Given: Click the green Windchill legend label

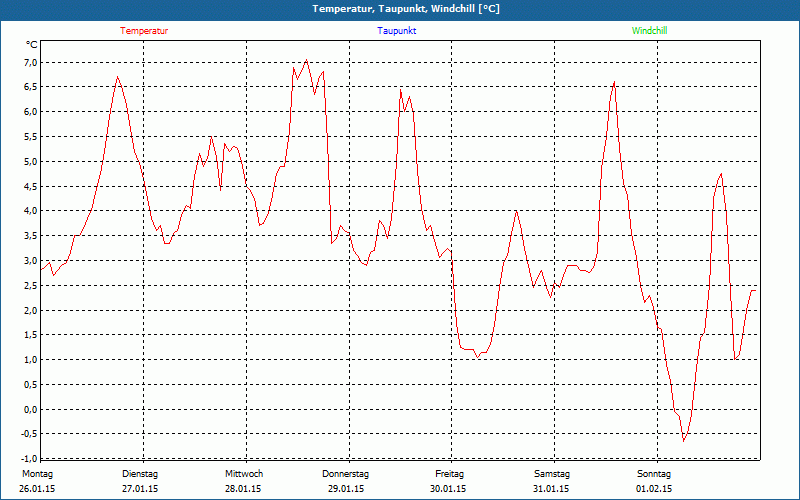Looking at the screenshot, I should click(649, 31).
